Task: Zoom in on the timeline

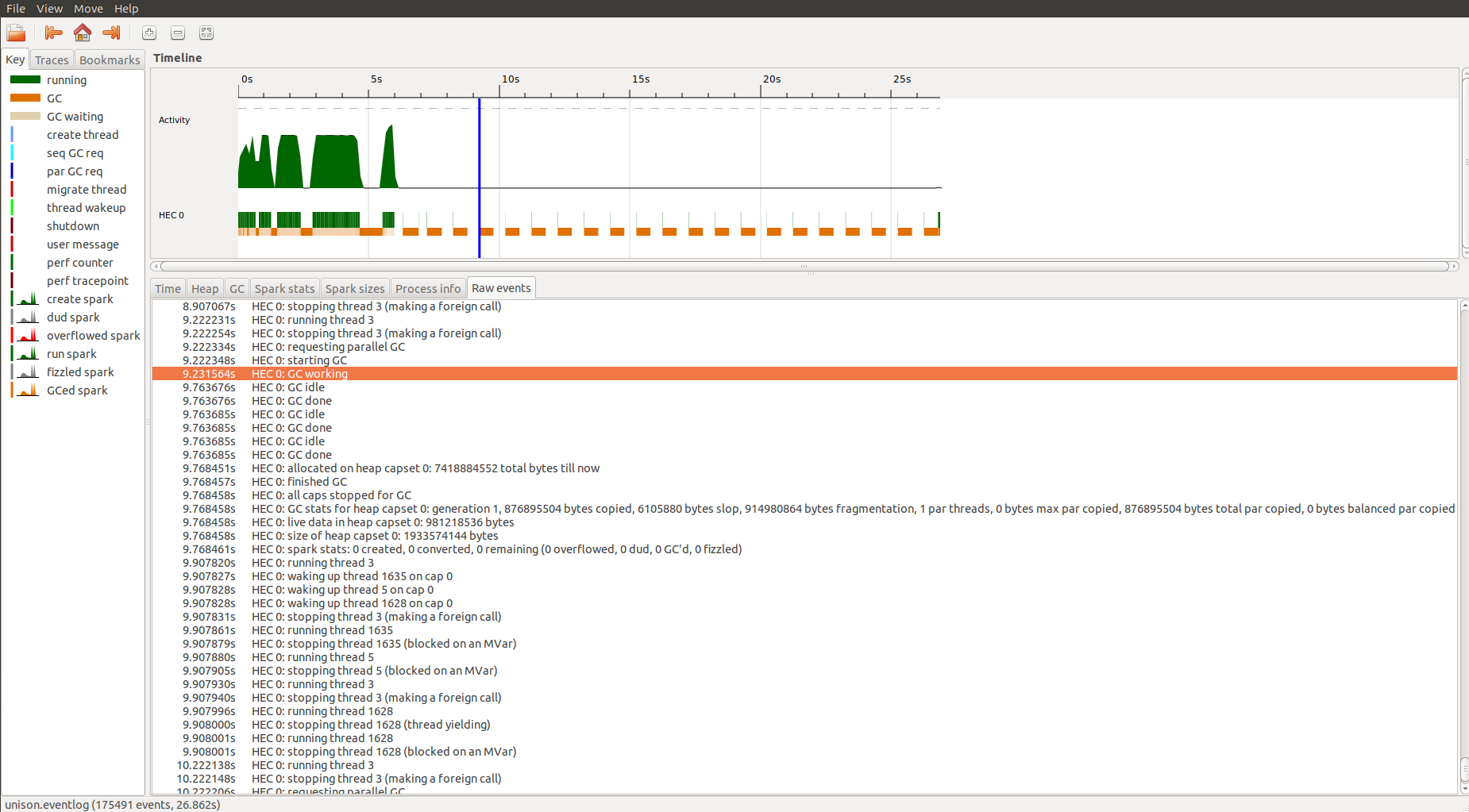Action: point(149,33)
